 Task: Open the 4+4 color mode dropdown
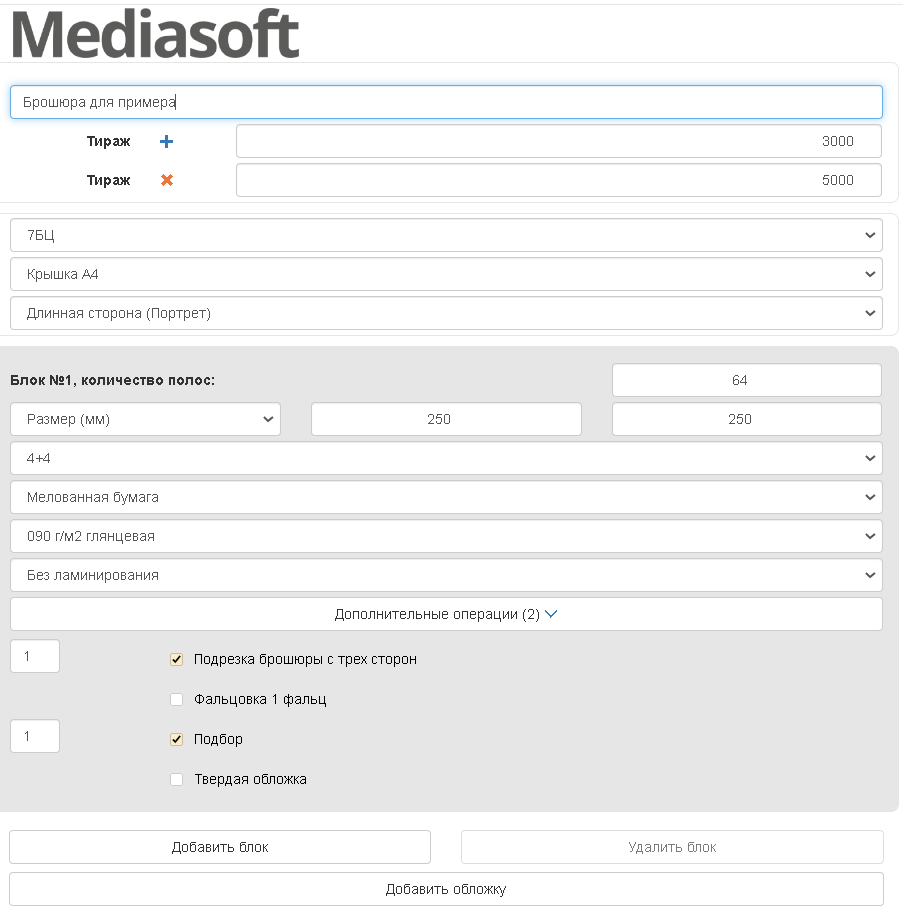click(x=447, y=458)
